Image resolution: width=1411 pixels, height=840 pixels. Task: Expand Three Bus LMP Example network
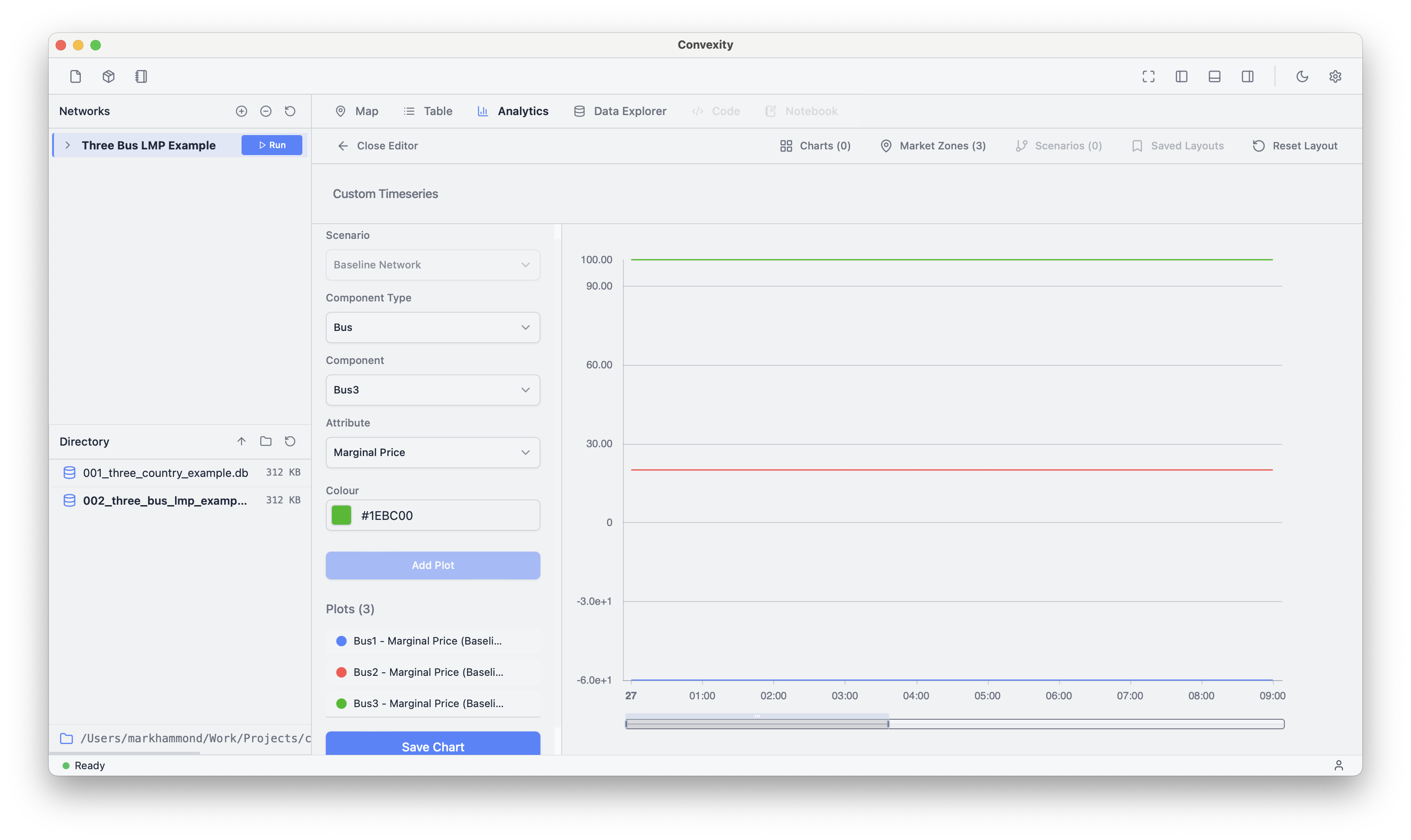(x=68, y=146)
